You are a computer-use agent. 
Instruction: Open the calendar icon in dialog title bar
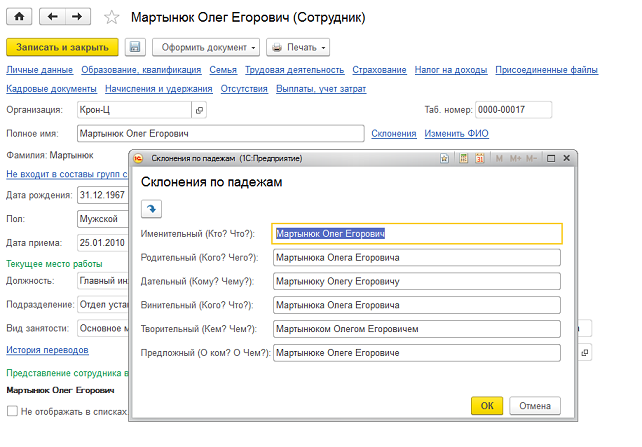(x=479, y=158)
